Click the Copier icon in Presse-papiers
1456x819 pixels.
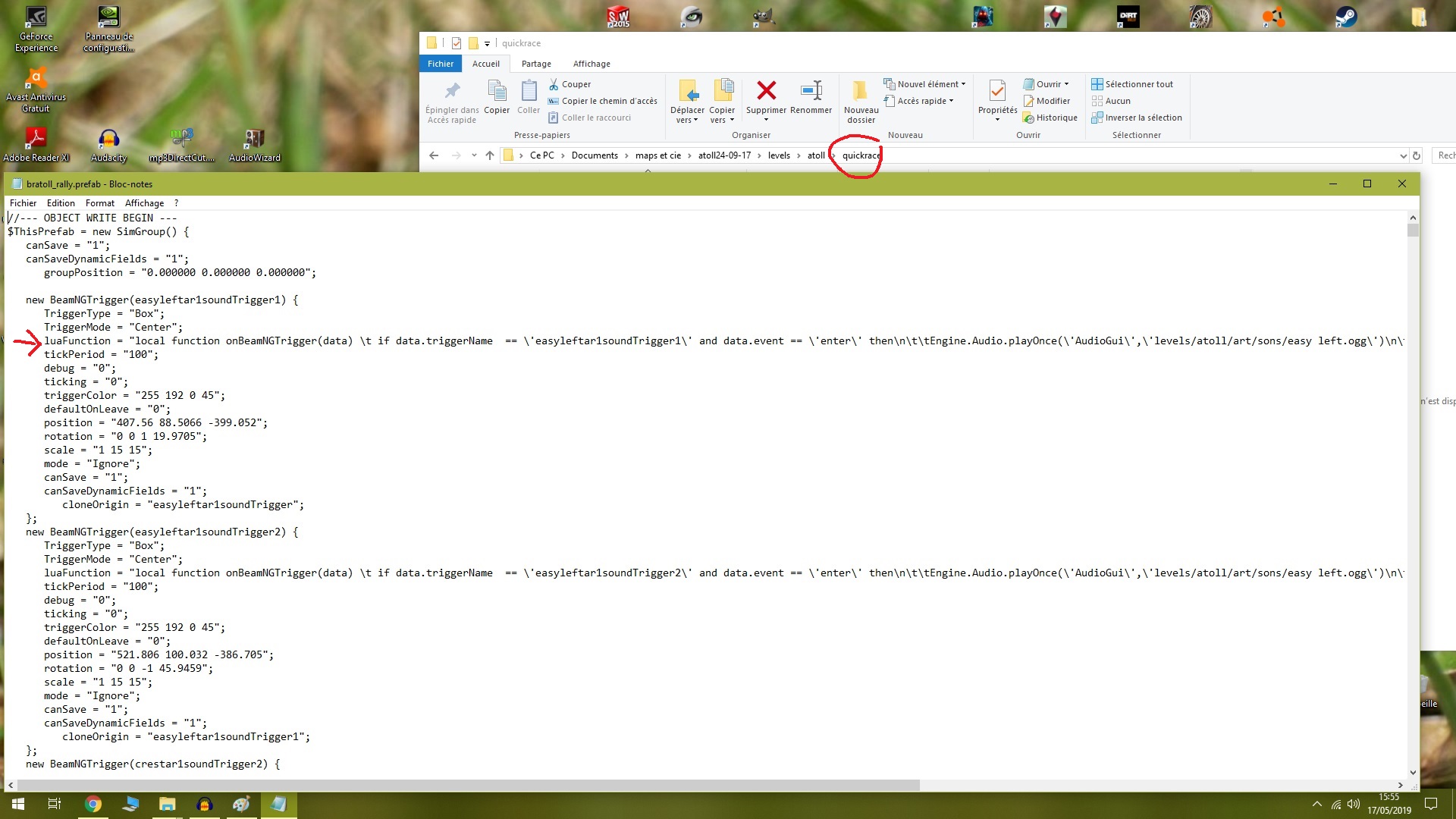tap(497, 91)
